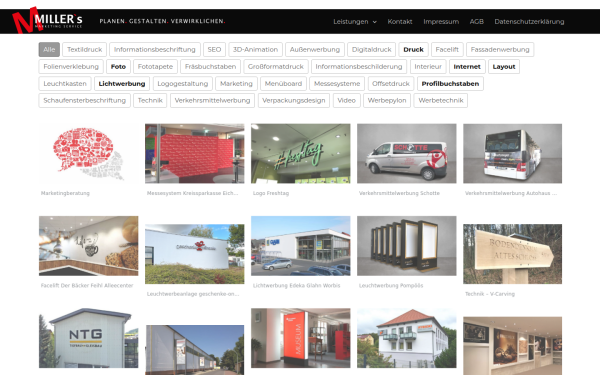The height and width of the screenshot is (375, 600).
Task: Choose the Profilbuchstaben filter
Action: click(450, 83)
